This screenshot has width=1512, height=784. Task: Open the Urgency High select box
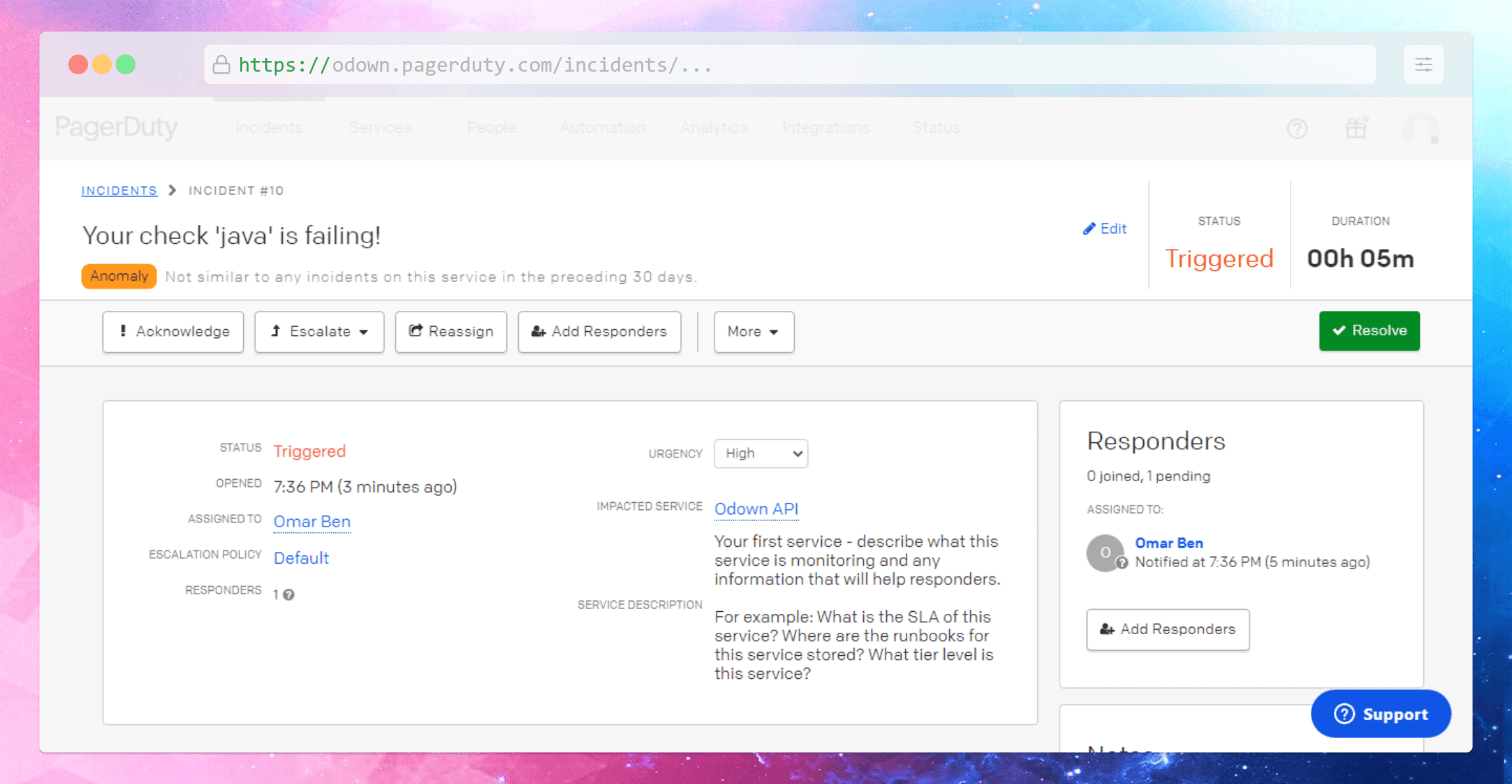click(x=761, y=453)
